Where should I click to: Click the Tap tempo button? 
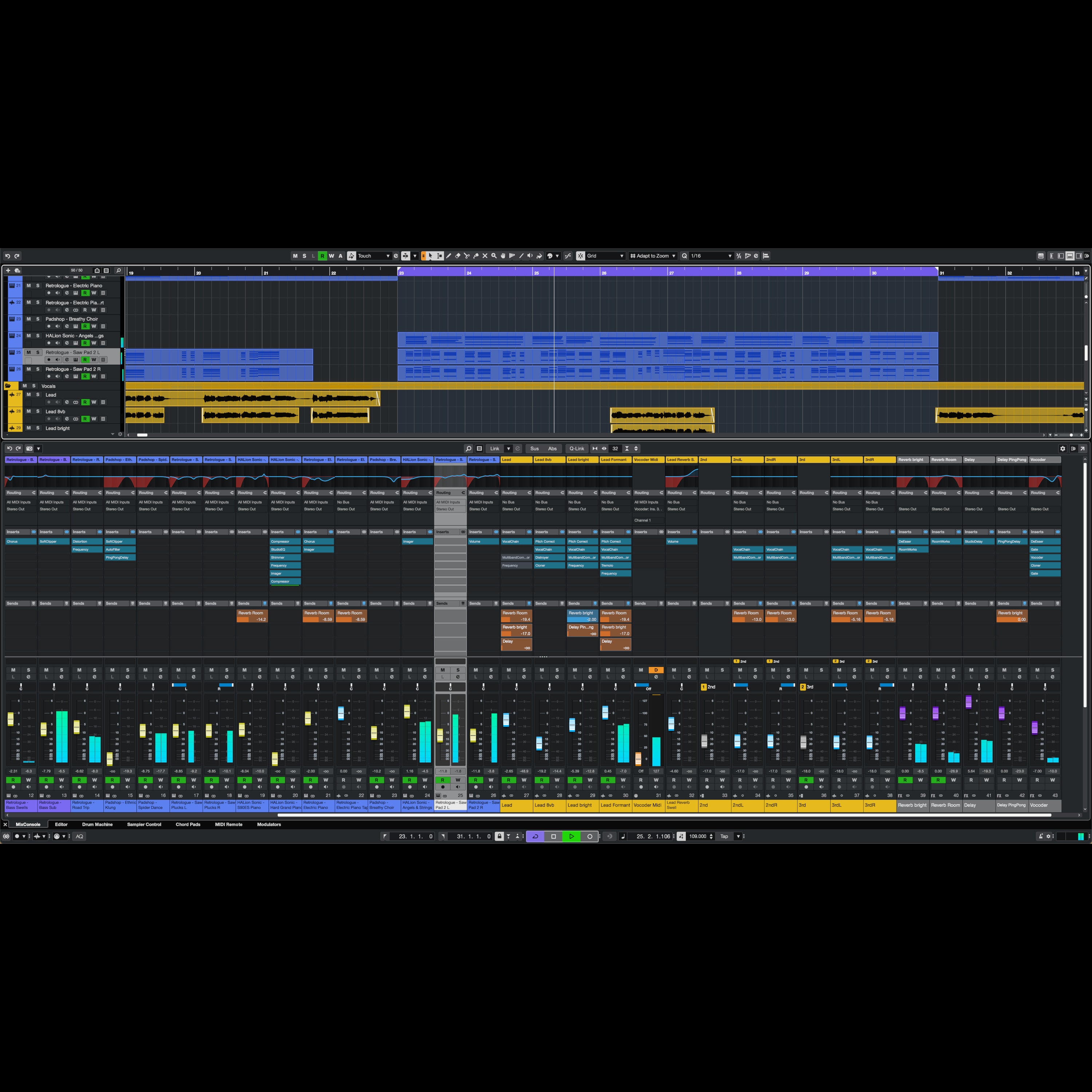(724, 836)
